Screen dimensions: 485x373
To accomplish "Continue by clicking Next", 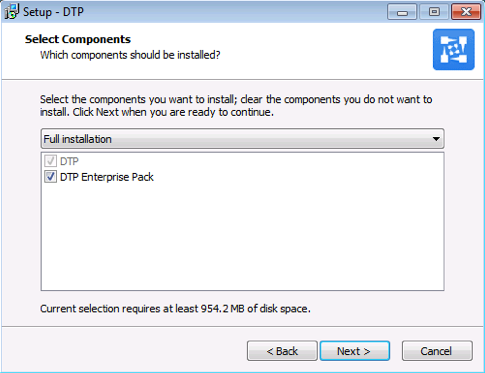I will coord(355,351).
